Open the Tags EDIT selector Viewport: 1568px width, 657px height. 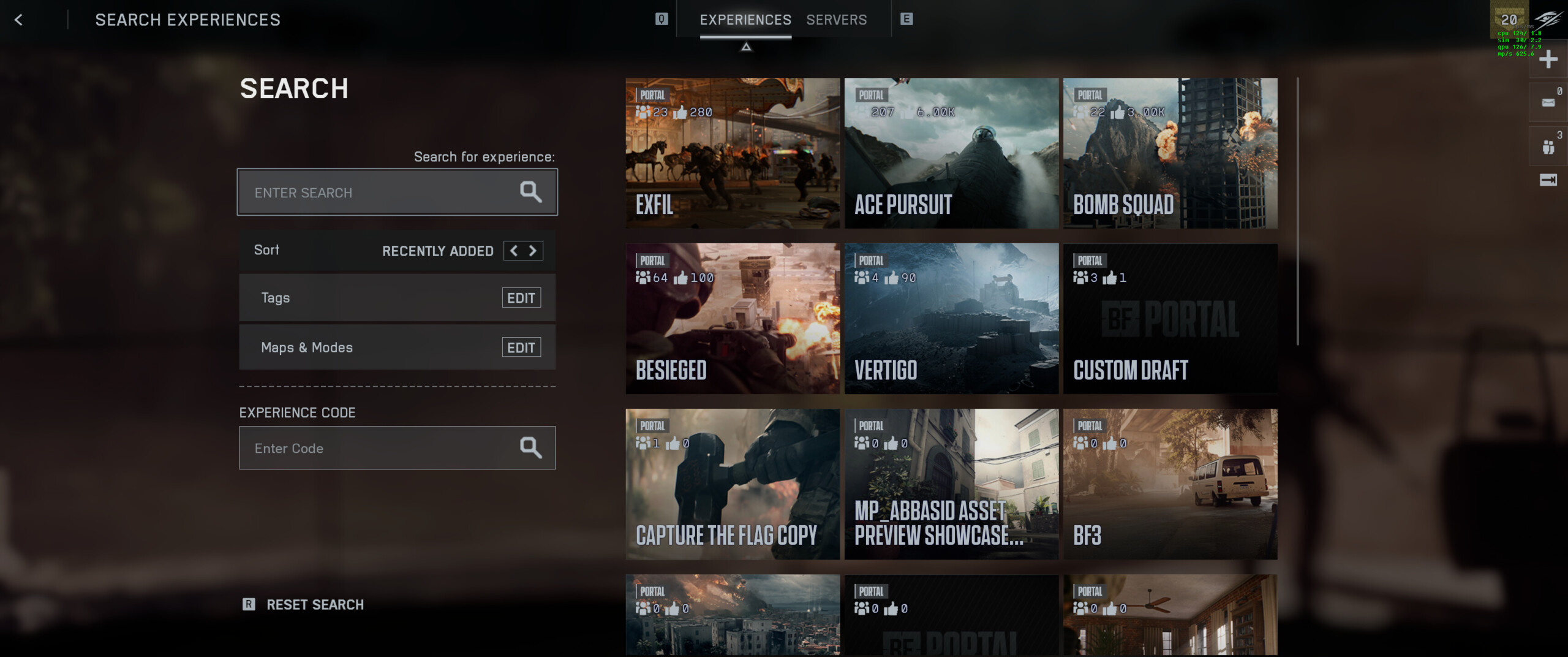(x=521, y=298)
